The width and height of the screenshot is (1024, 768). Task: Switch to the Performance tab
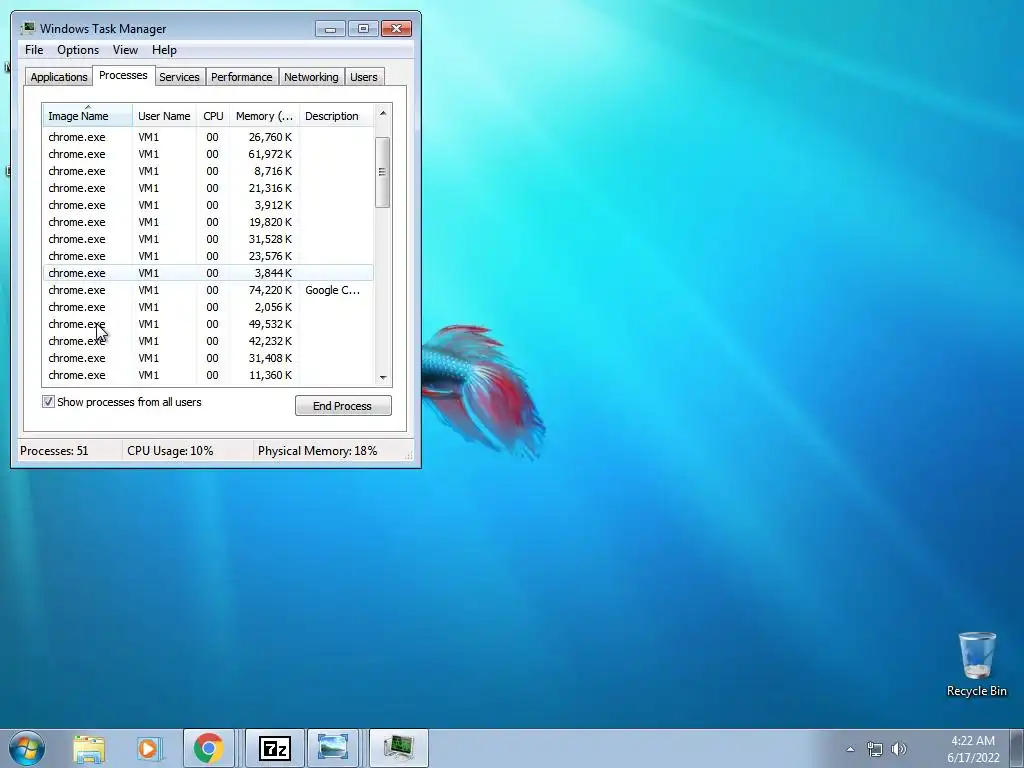(x=242, y=76)
